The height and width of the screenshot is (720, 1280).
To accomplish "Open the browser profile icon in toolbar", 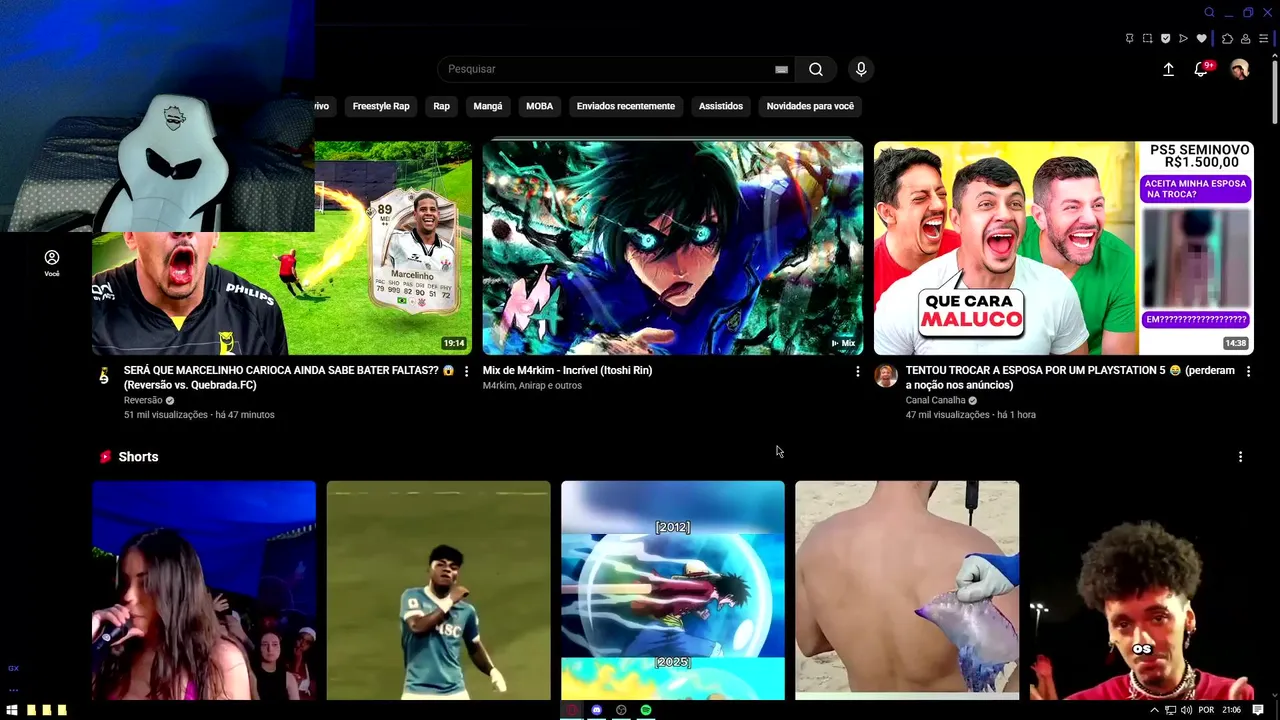I will coord(1246,39).
